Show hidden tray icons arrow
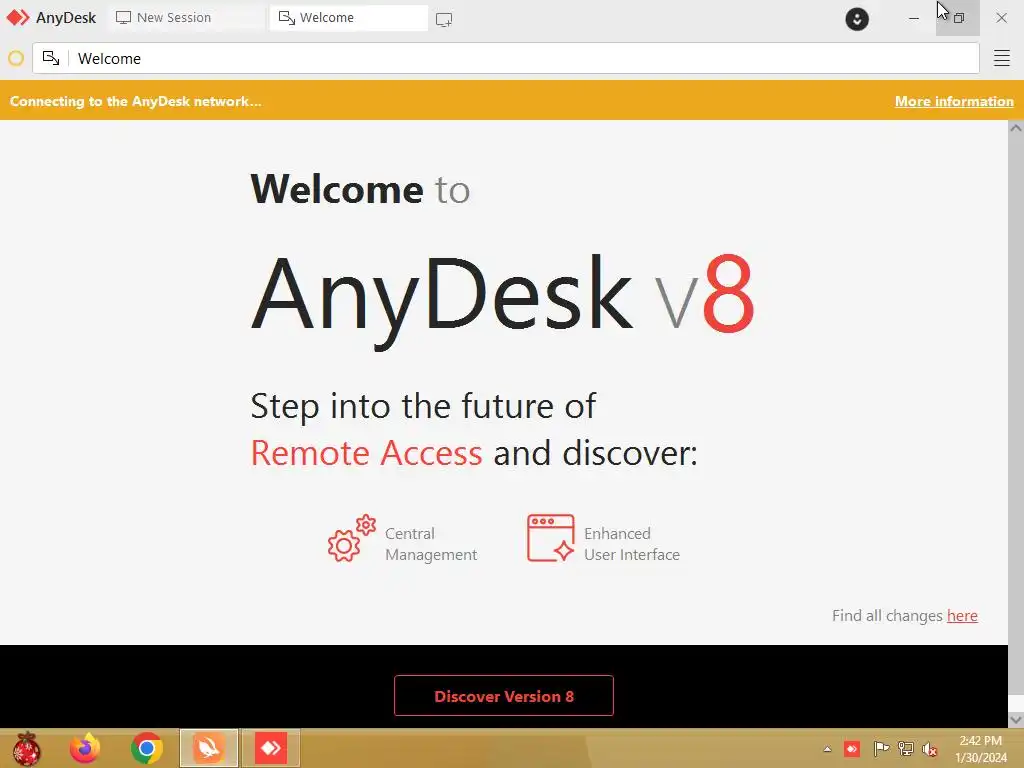The width and height of the screenshot is (1024, 768). (827, 749)
